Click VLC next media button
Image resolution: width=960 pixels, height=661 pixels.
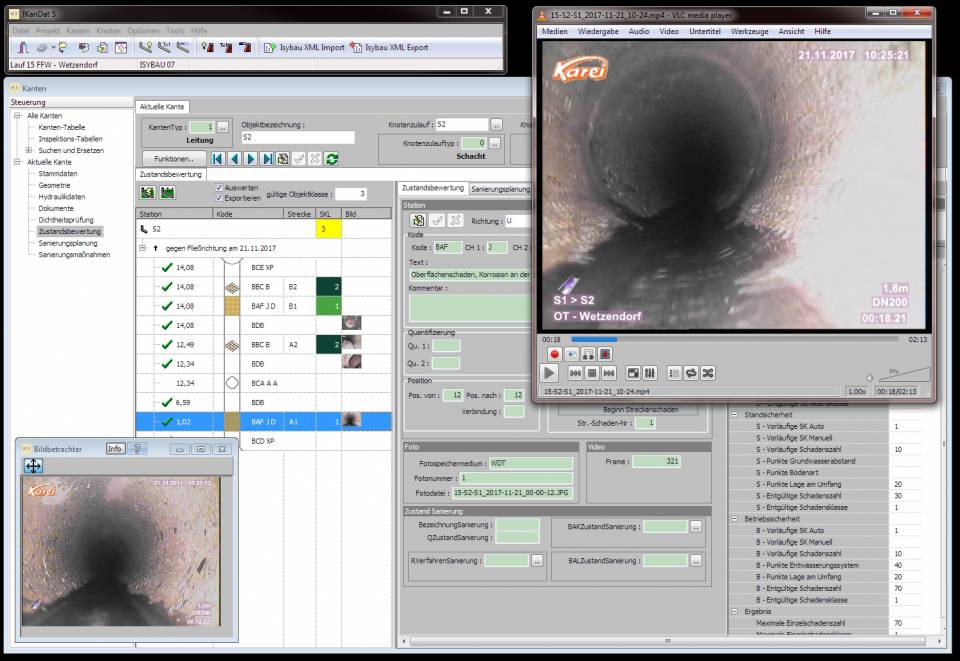[x=609, y=373]
